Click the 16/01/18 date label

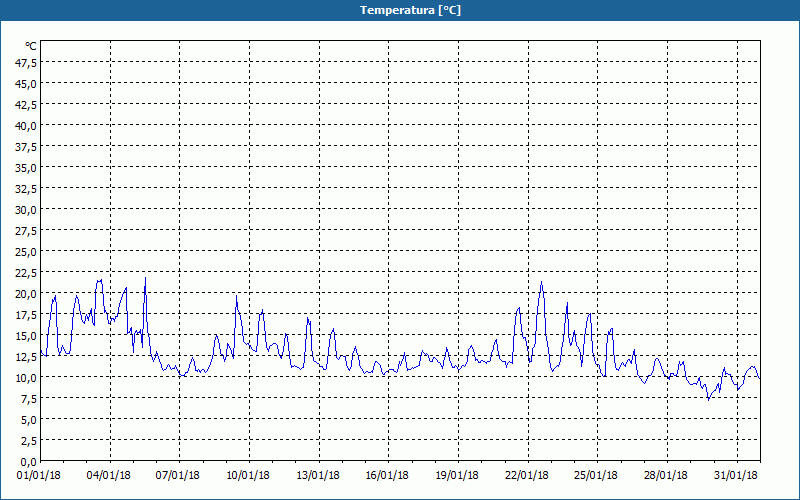click(387, 476)
